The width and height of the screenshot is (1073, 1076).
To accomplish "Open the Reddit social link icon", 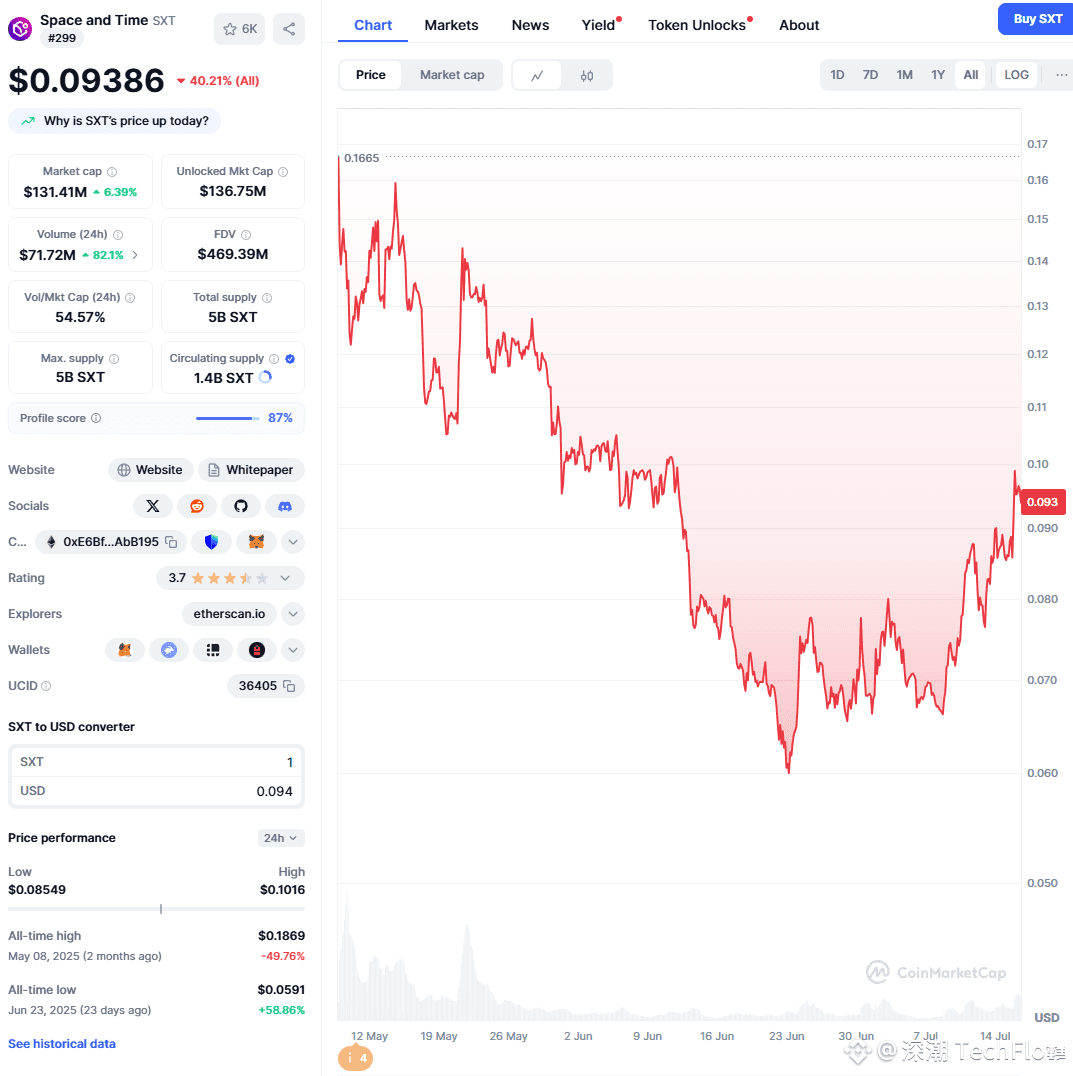I will 197,506.
